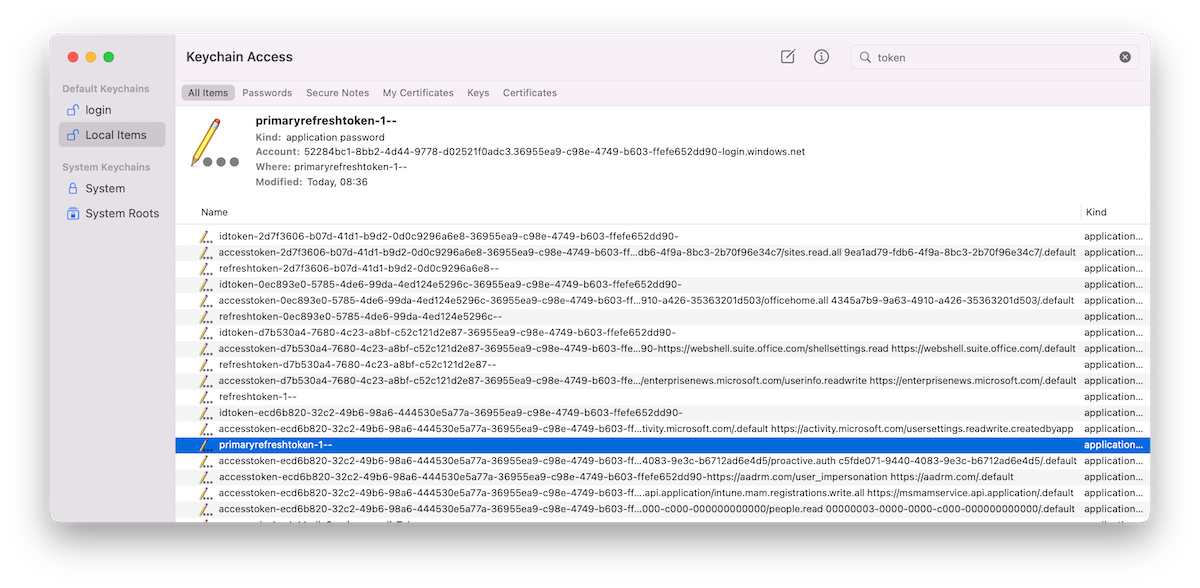Select accesstoken-ecd6b820 people.read row
The height and width of the screenshot is (588, 1200).
pyautogui.click(x=662, y=509)
